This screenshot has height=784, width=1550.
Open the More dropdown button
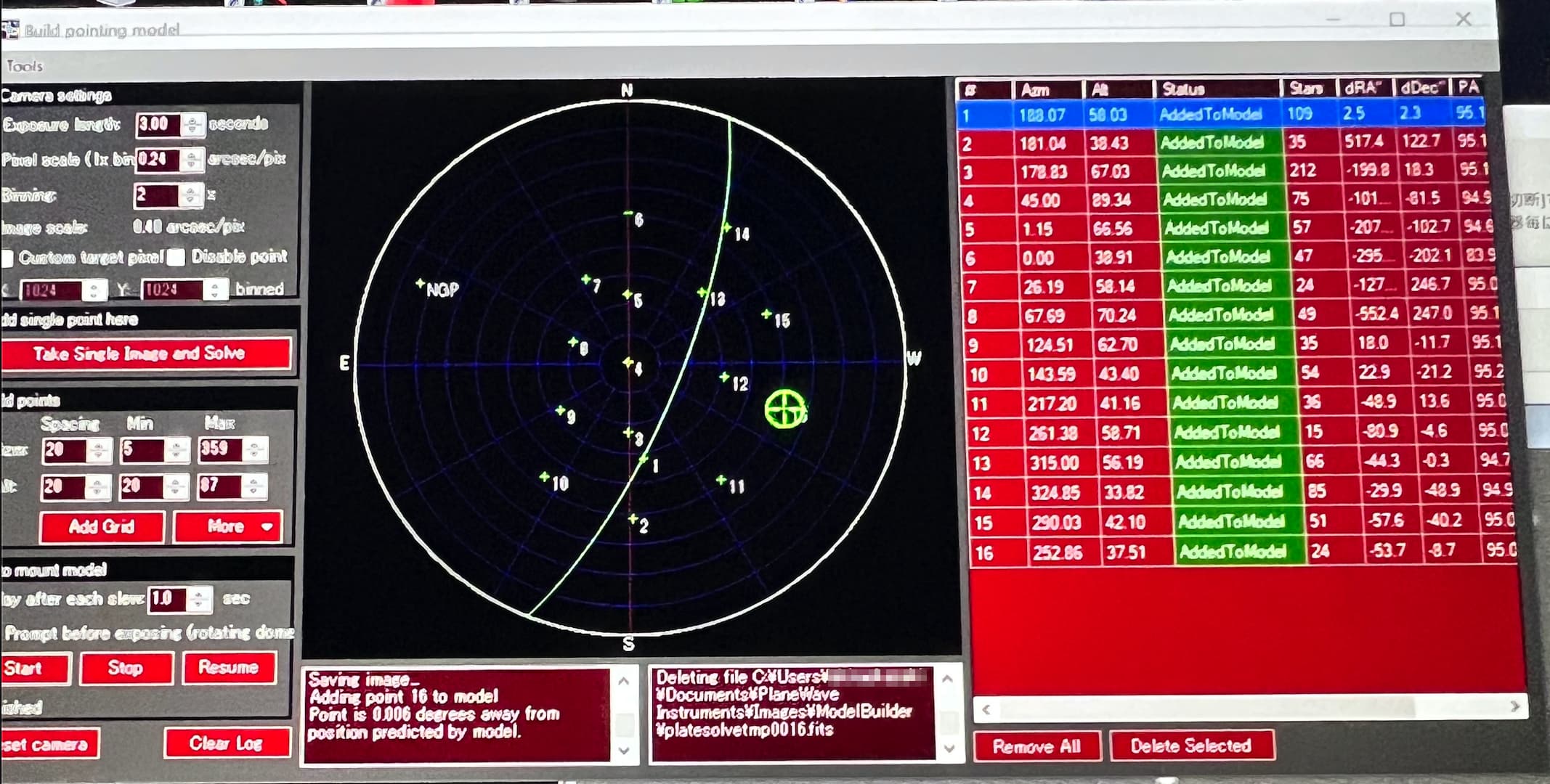[228, 526]
